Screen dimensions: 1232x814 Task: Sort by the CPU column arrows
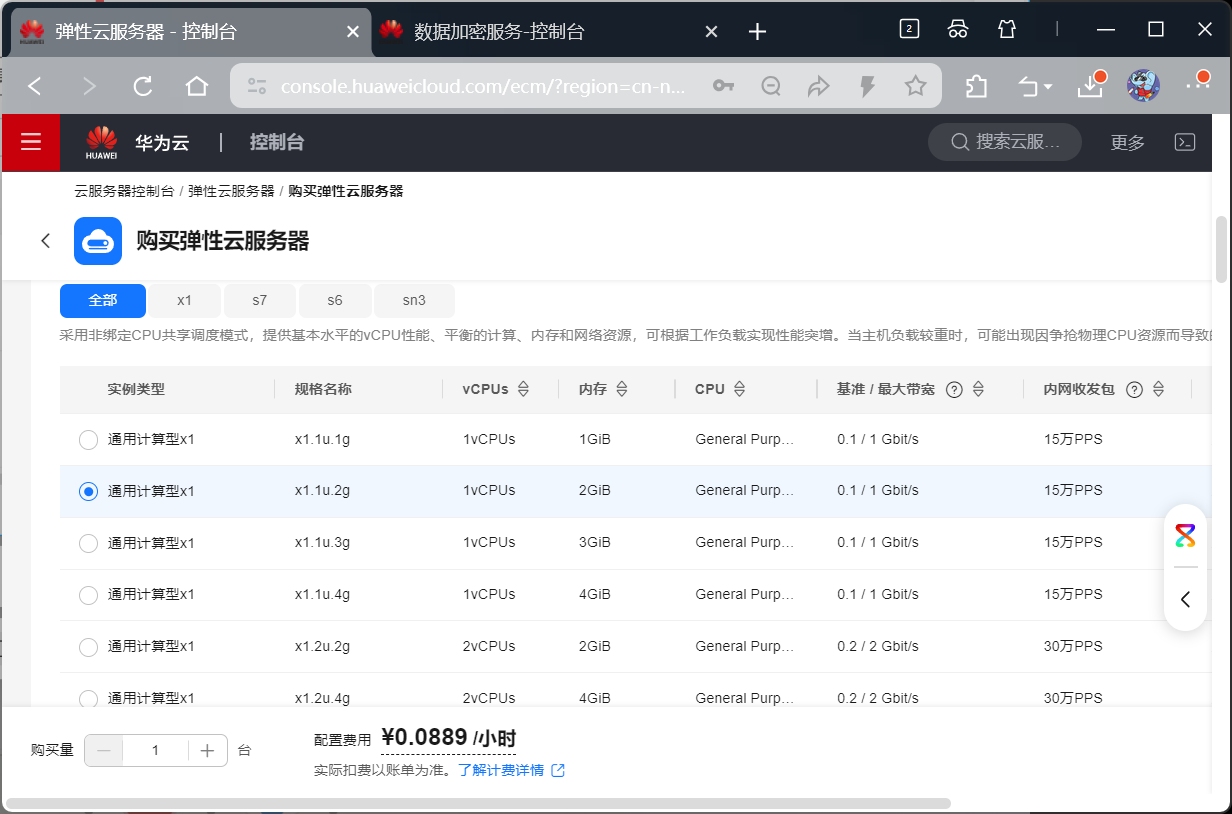(x=740, y=389)
